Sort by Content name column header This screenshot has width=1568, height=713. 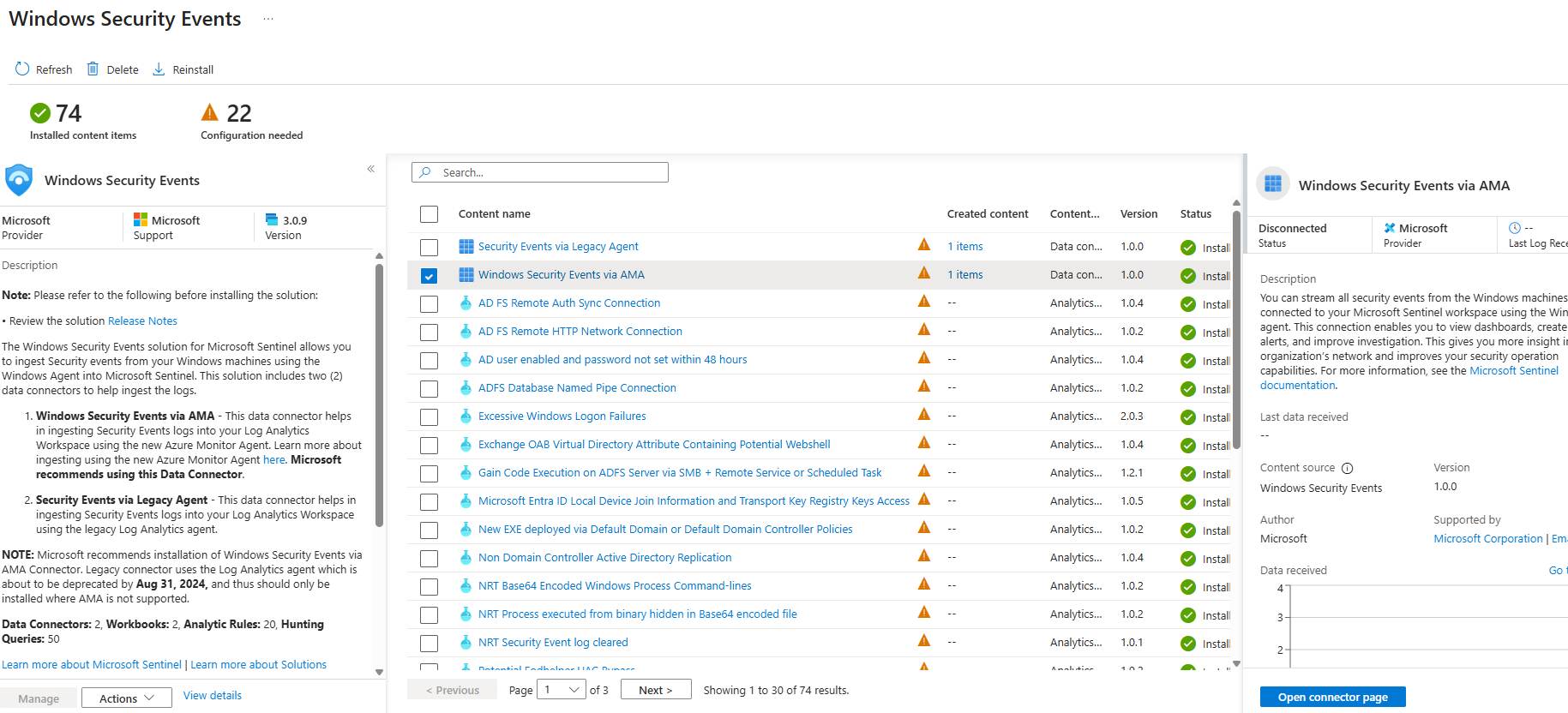click(x=494, y=214)
